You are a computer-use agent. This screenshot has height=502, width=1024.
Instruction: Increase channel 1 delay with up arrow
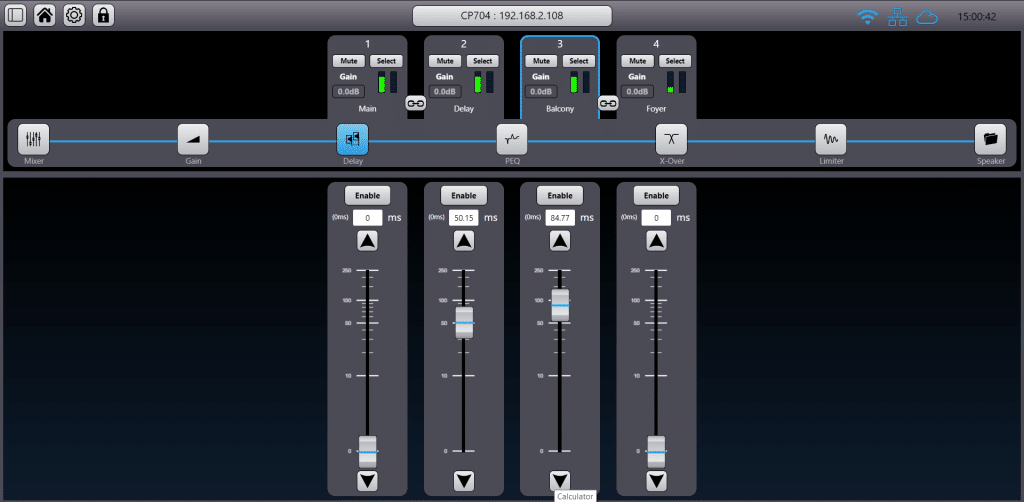click(x=368, y=242)
